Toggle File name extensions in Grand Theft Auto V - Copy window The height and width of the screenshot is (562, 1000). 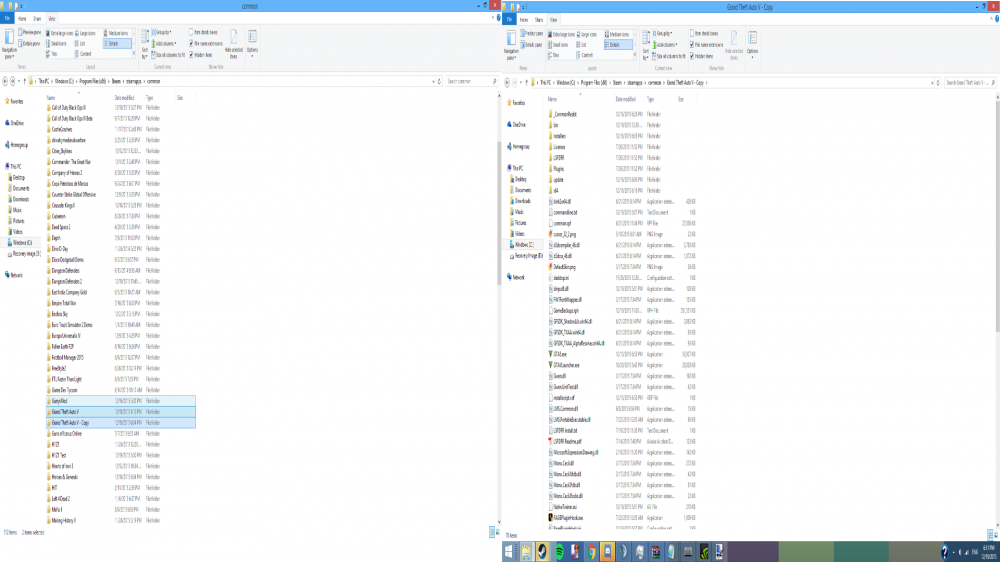tap(706, 45)
